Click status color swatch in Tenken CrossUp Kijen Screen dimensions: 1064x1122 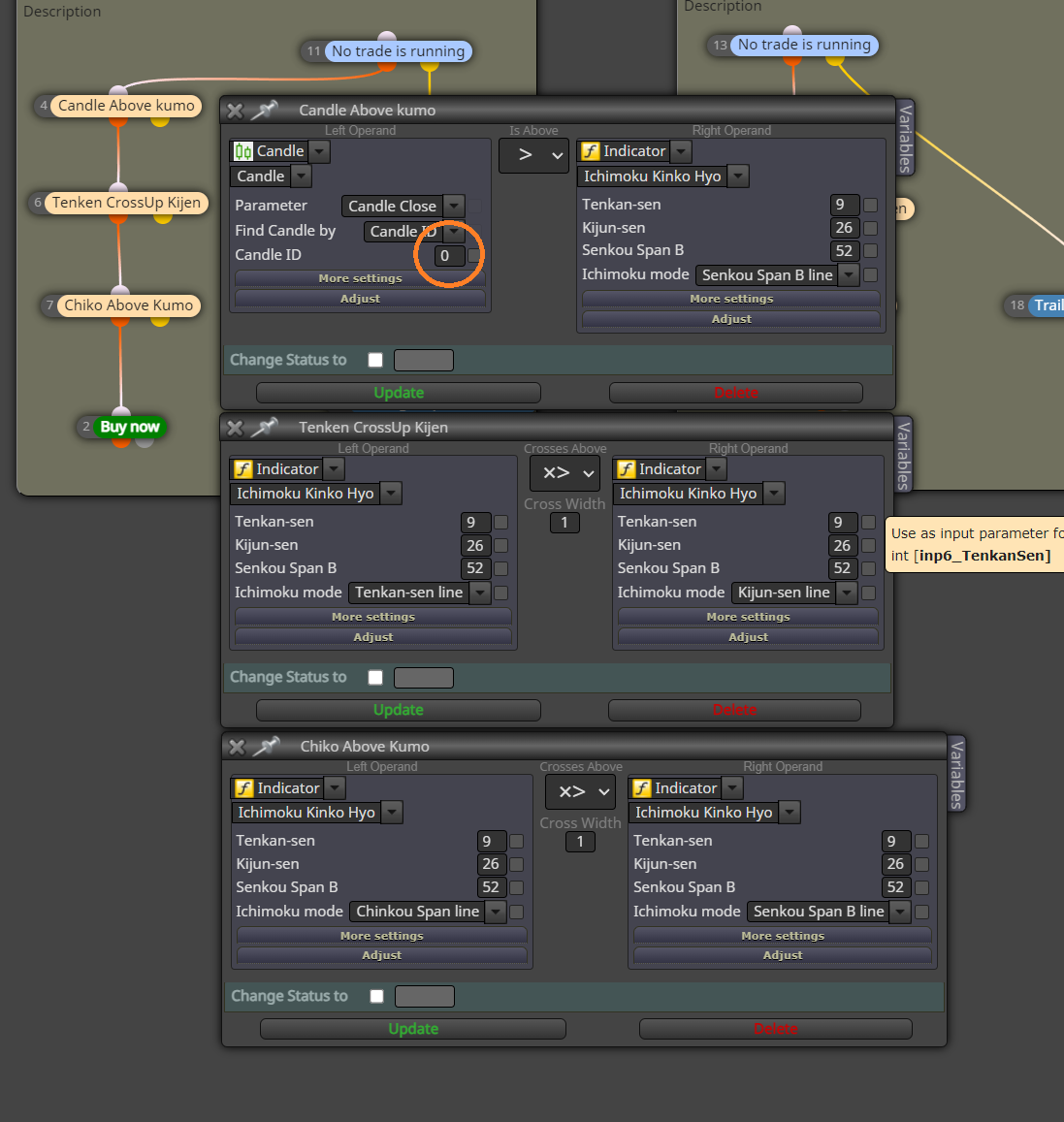[x=424, y=678]
